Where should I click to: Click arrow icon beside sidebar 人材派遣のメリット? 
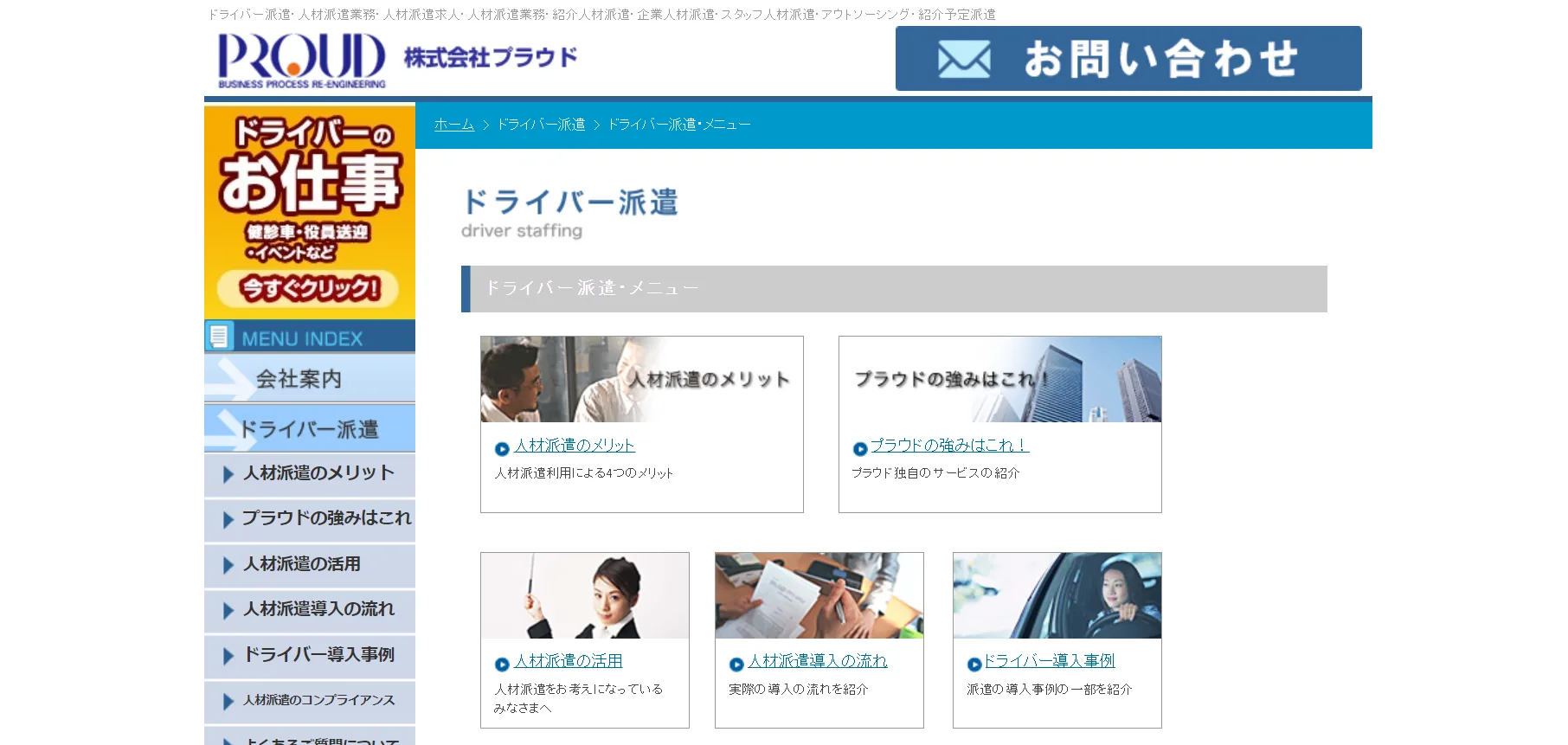(x=228, y=474)
